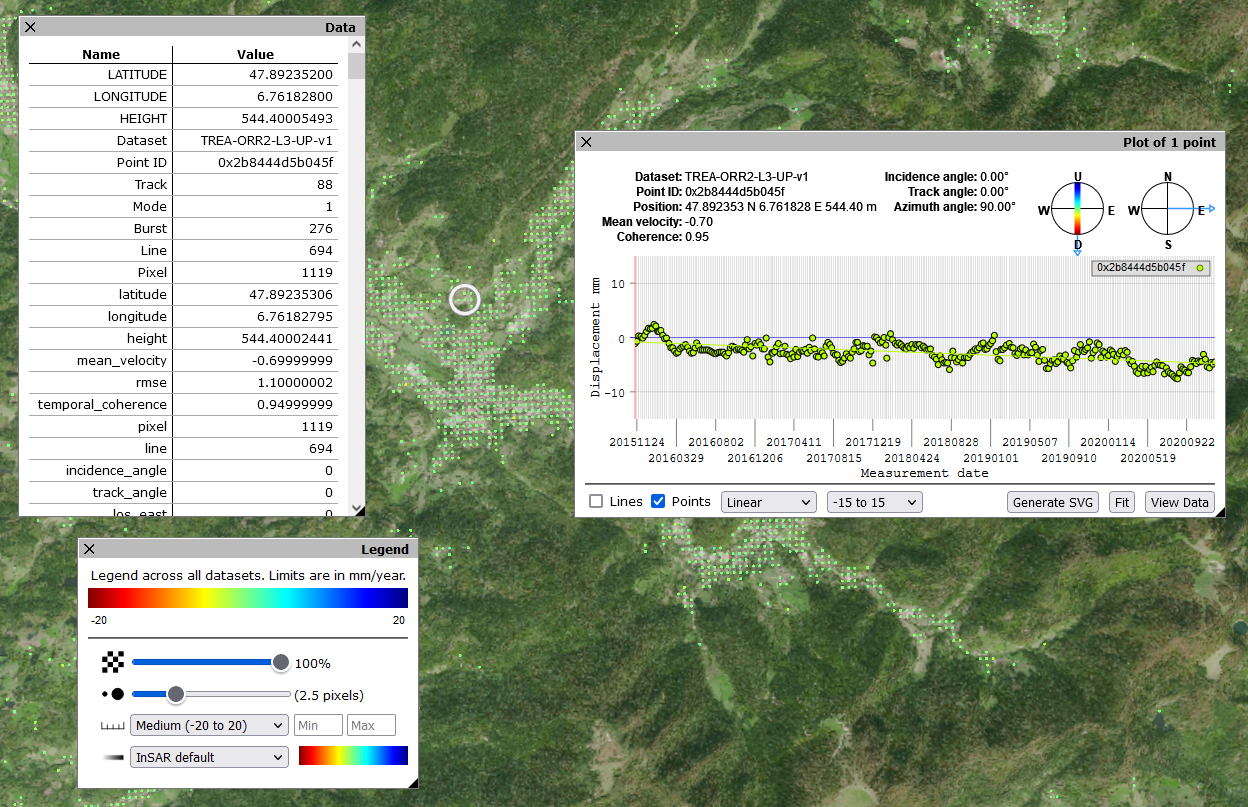Open the Linear fit type dropdown
1248x807 pixels.
(768, 502)
